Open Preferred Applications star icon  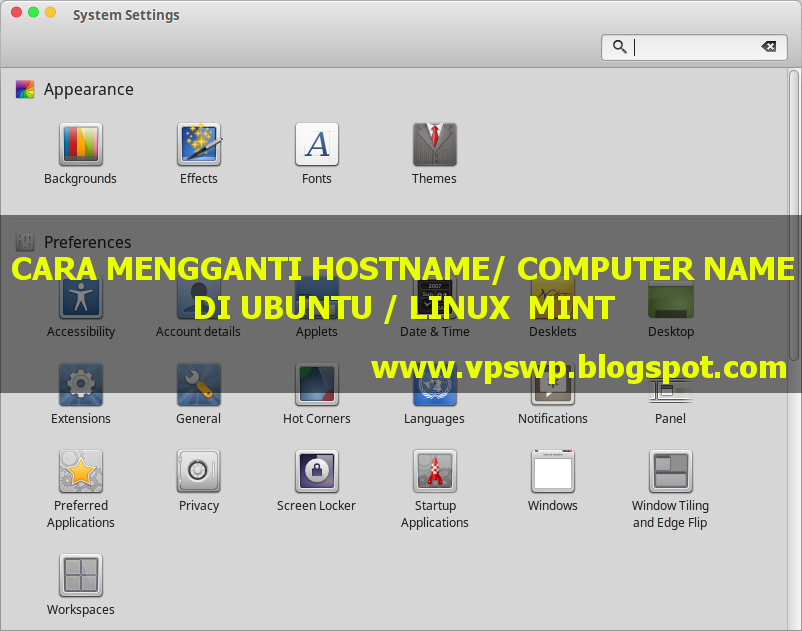pos(81,471)
